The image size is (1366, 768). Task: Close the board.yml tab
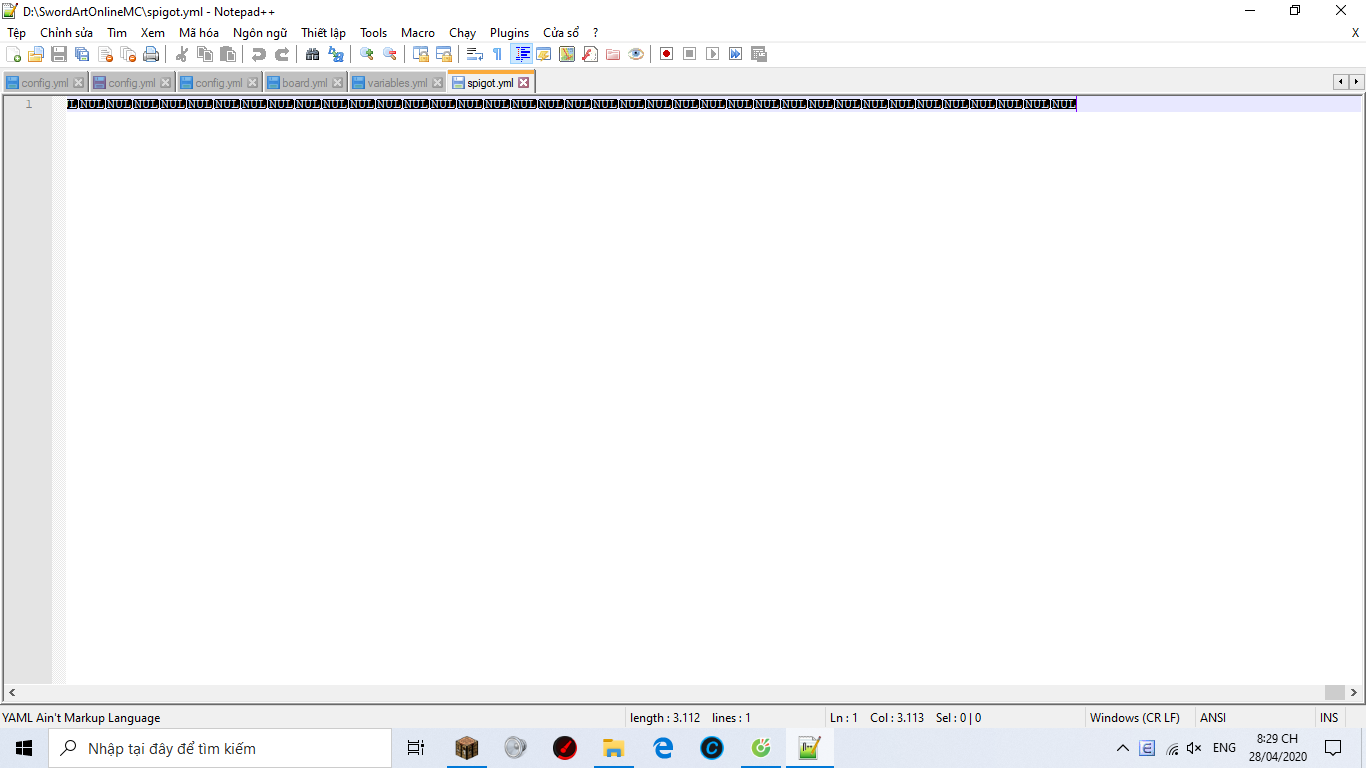click(x=338, y=83)
